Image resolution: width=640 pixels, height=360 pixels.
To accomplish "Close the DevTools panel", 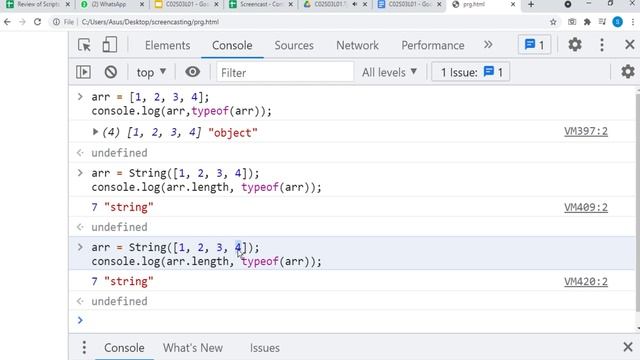I will [x=629, y=44].
